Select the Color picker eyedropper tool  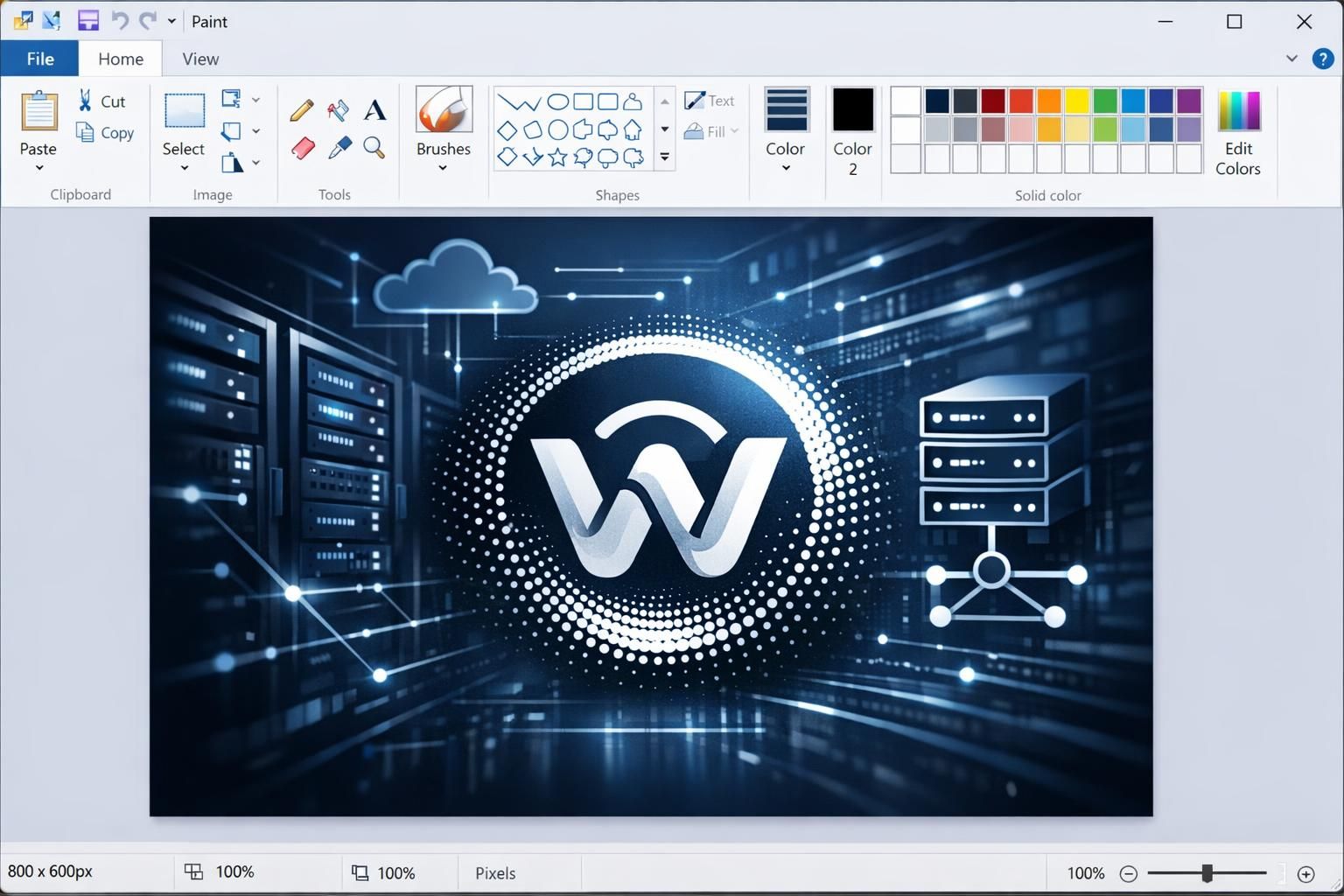pyautogui.click(x=339, y=148)
